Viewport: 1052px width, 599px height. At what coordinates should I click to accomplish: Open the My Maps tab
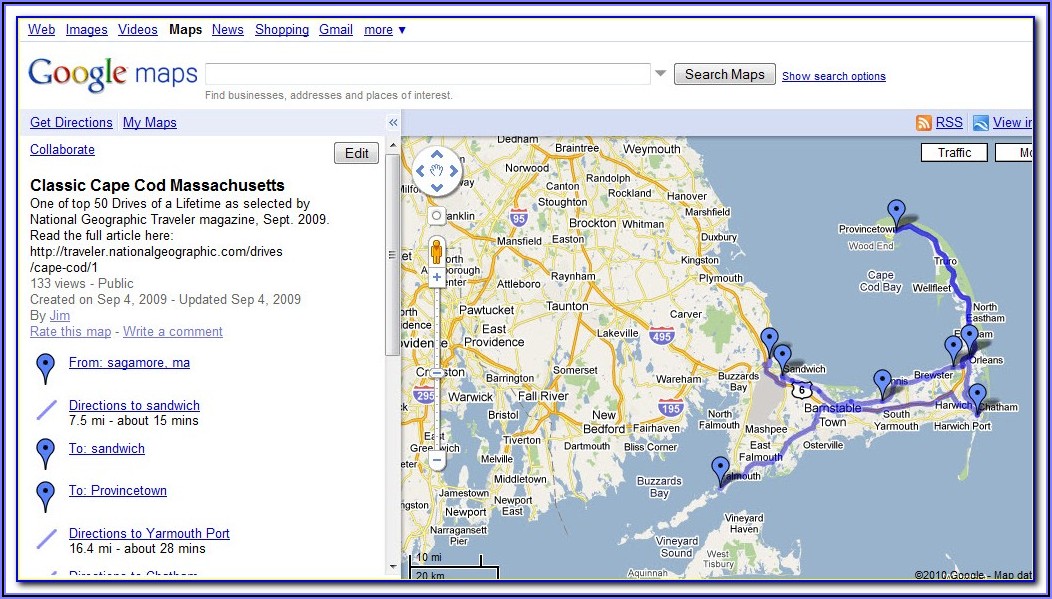coord(150,122)
